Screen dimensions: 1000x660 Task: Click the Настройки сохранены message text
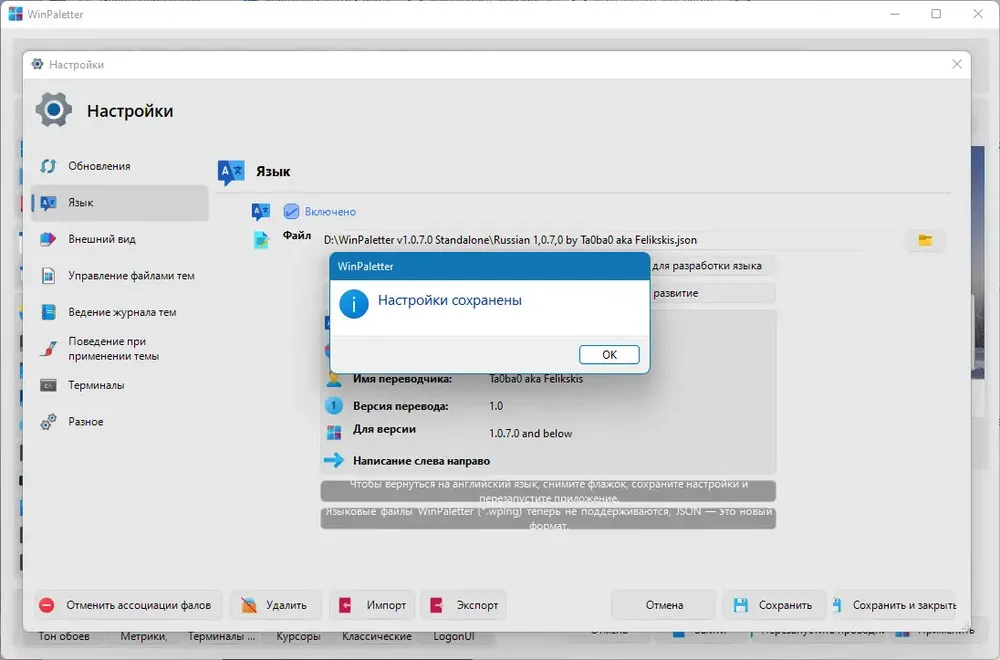450,300
